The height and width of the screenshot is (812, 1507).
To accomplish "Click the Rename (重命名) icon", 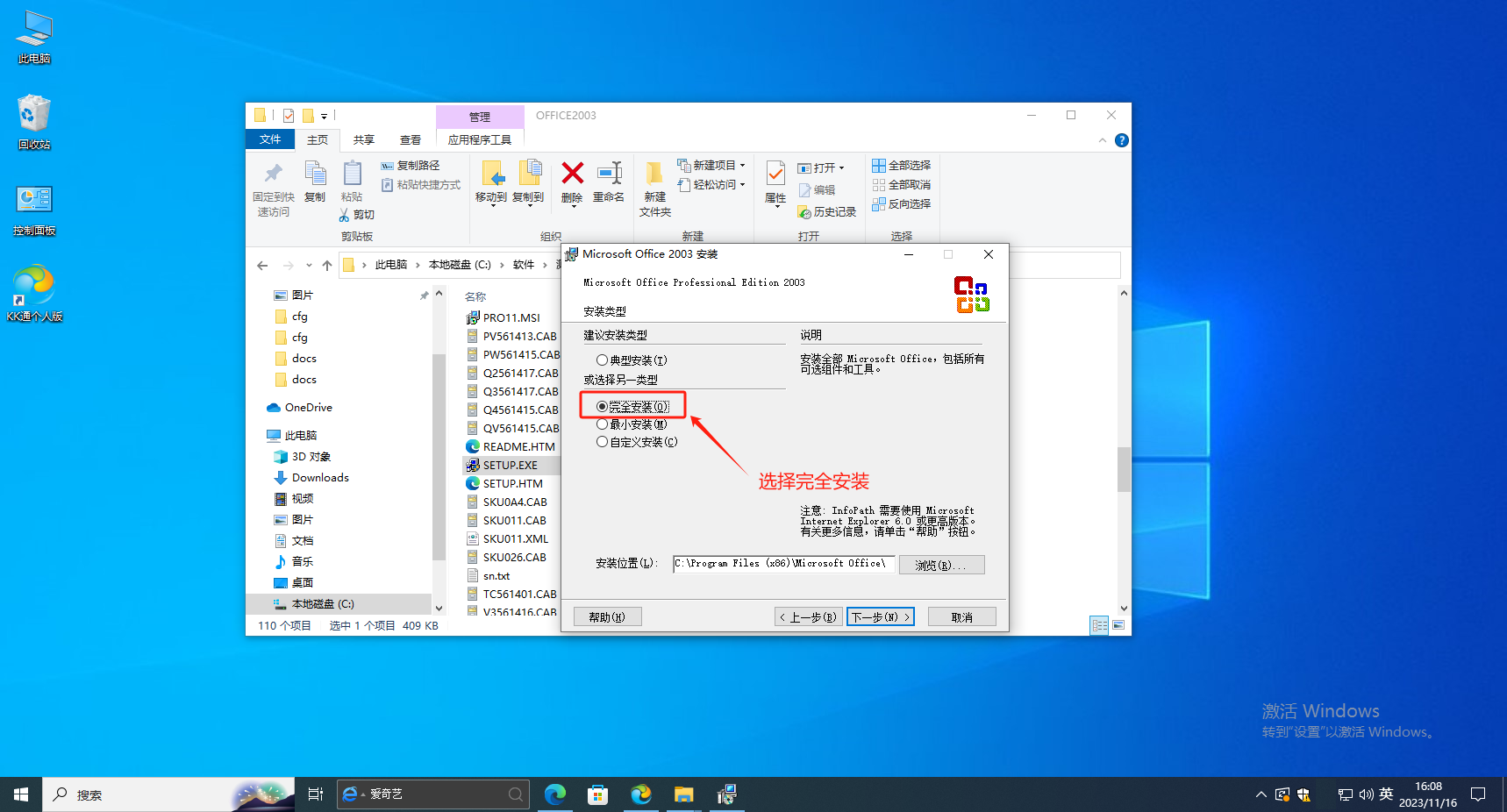I will click(610, 173).
